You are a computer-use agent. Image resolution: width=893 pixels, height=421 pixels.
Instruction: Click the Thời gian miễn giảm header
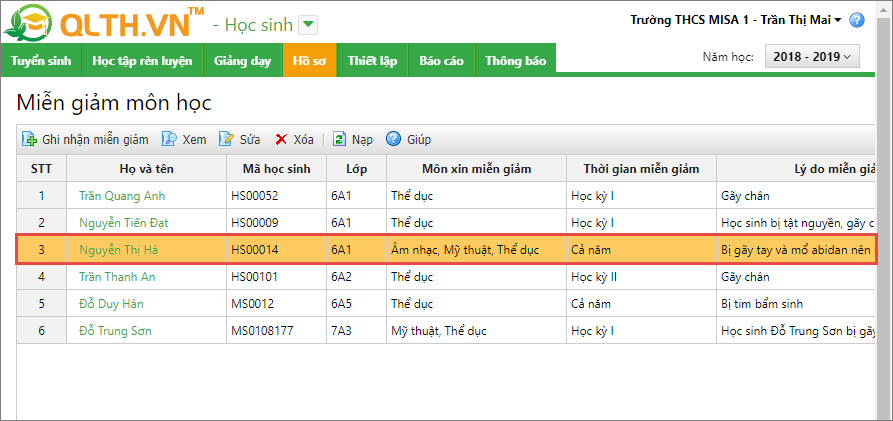pos(641,169)
